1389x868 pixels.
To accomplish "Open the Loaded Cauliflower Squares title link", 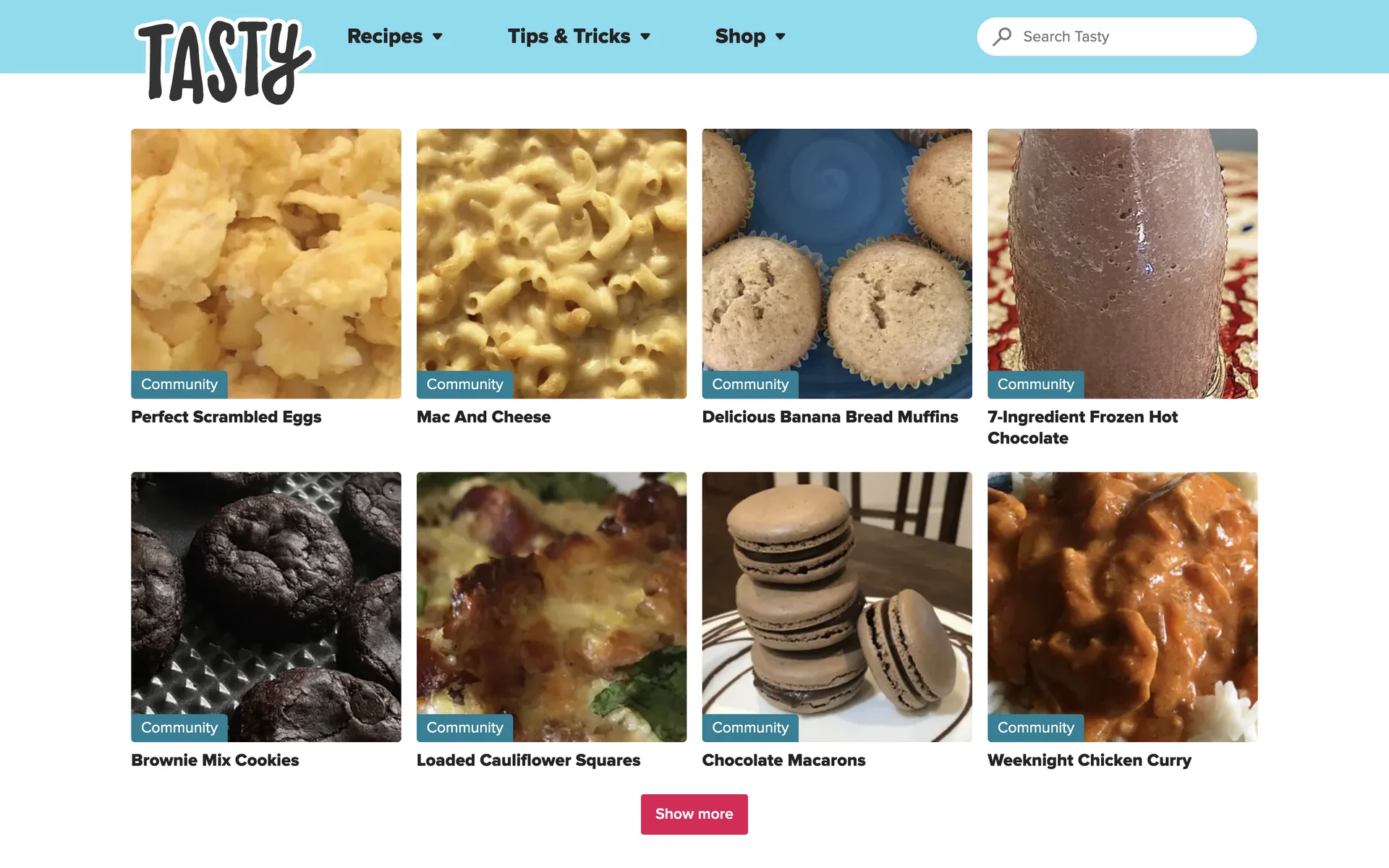I will pyautogui.click(x=528, y=760).
